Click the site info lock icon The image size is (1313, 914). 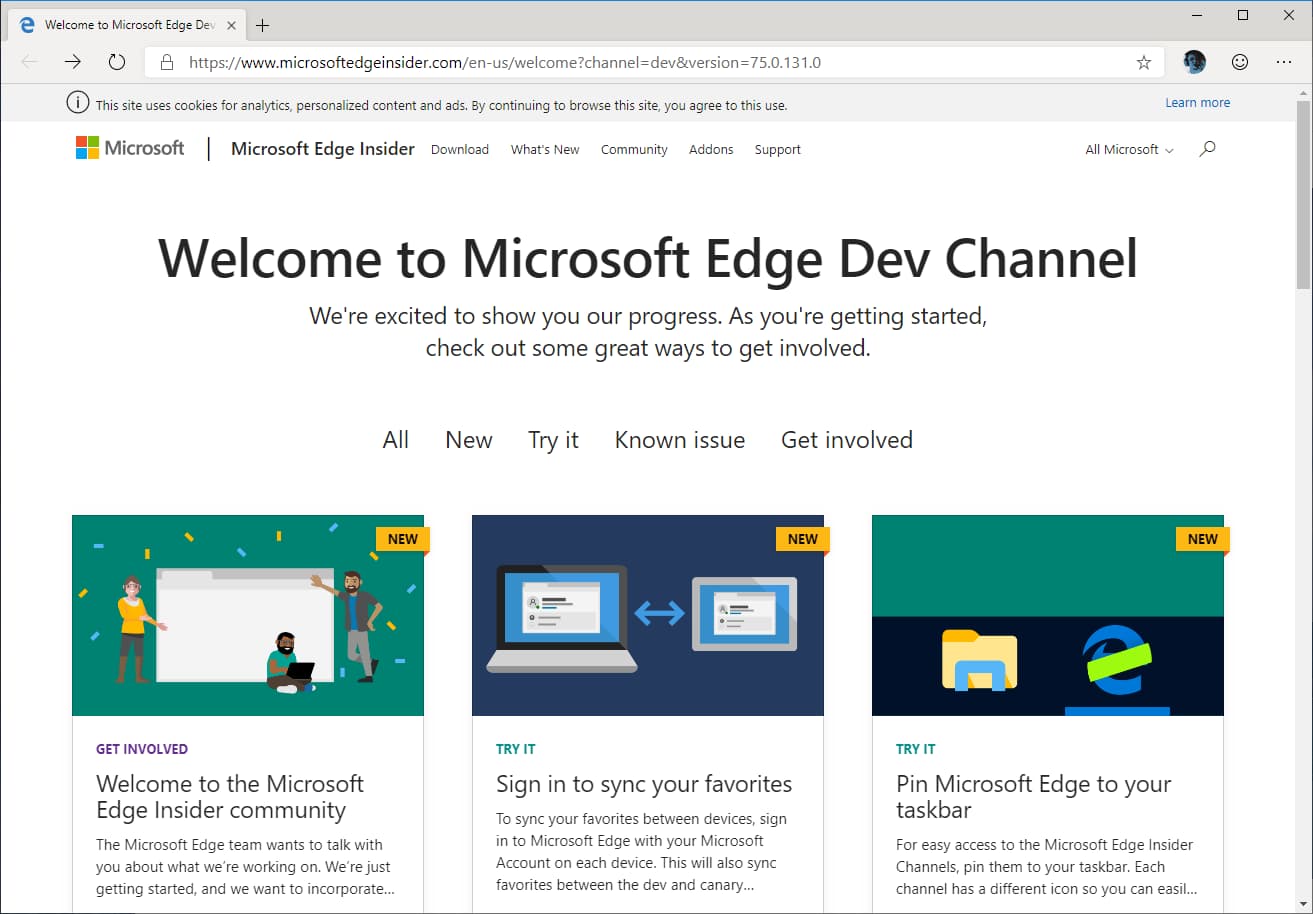pos(166,62)
